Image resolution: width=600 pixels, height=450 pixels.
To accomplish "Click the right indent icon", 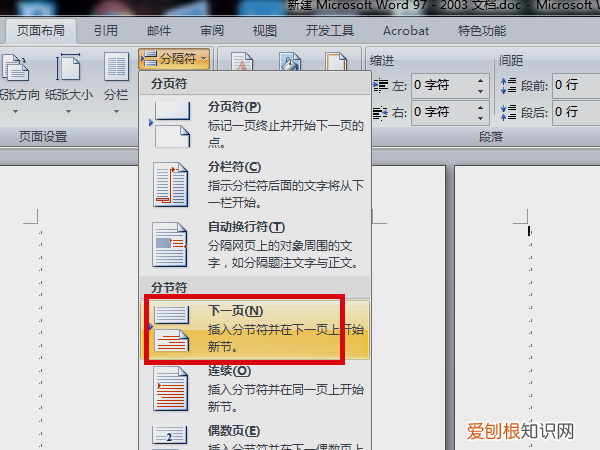I will click(x=380, y=112).
